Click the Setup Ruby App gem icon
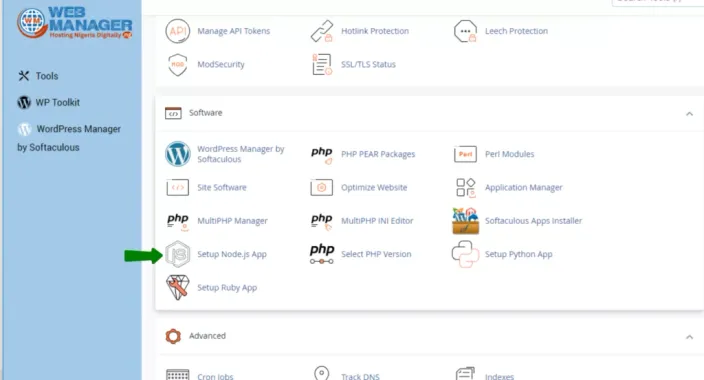The width and height of the screenshot is (704, 380). coord(177,287)
